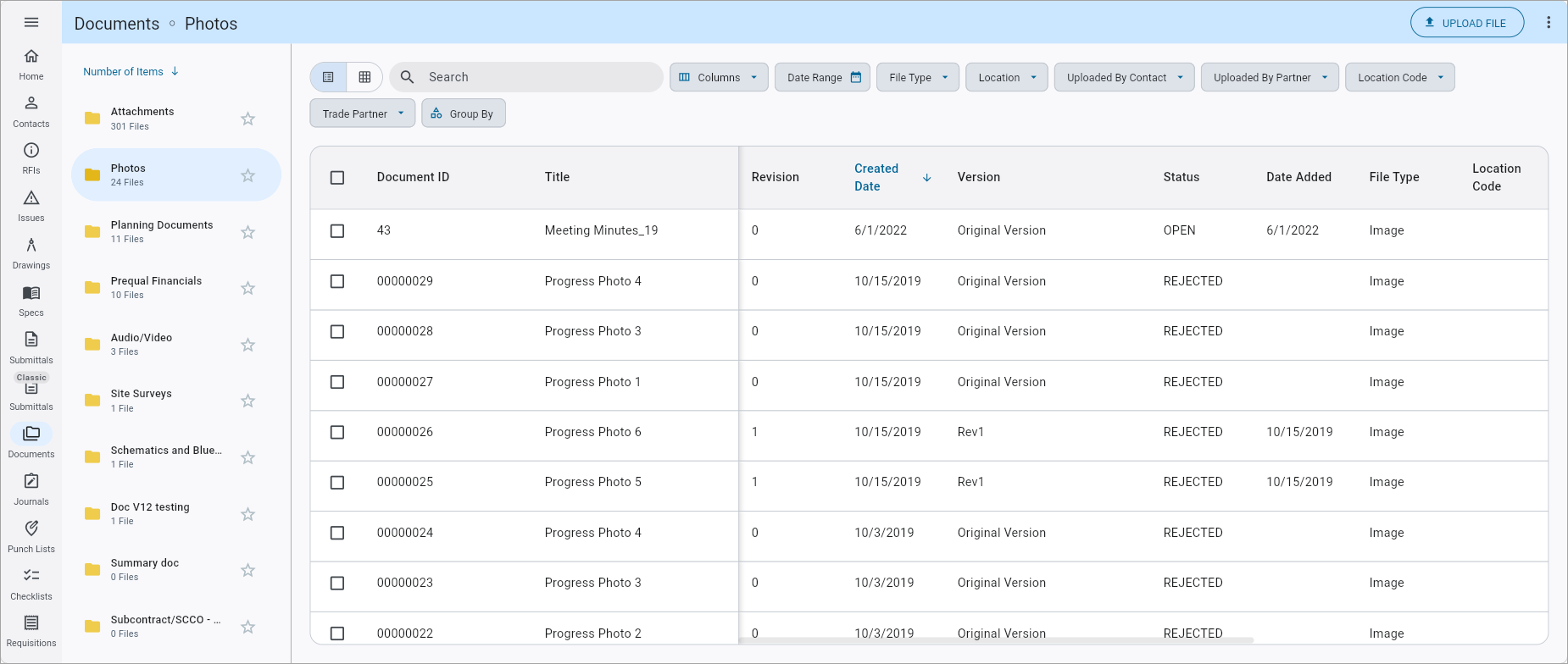Open the Prequal Financials folder

(x=176, y=288)
